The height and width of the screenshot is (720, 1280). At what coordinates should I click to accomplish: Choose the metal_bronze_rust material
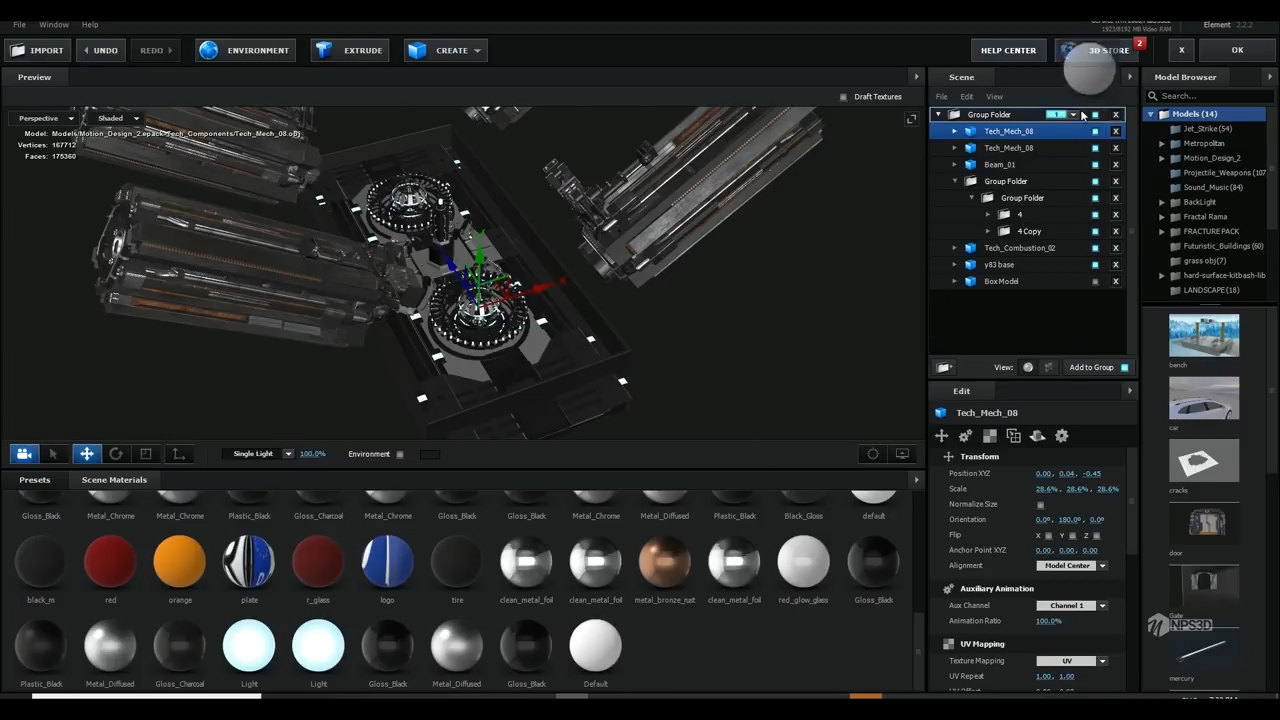point(665,561)
